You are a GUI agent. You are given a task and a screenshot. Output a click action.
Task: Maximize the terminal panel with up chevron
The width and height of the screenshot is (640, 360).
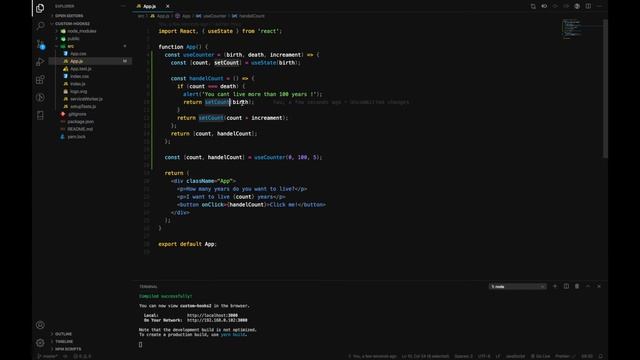(x=588, y=287)
